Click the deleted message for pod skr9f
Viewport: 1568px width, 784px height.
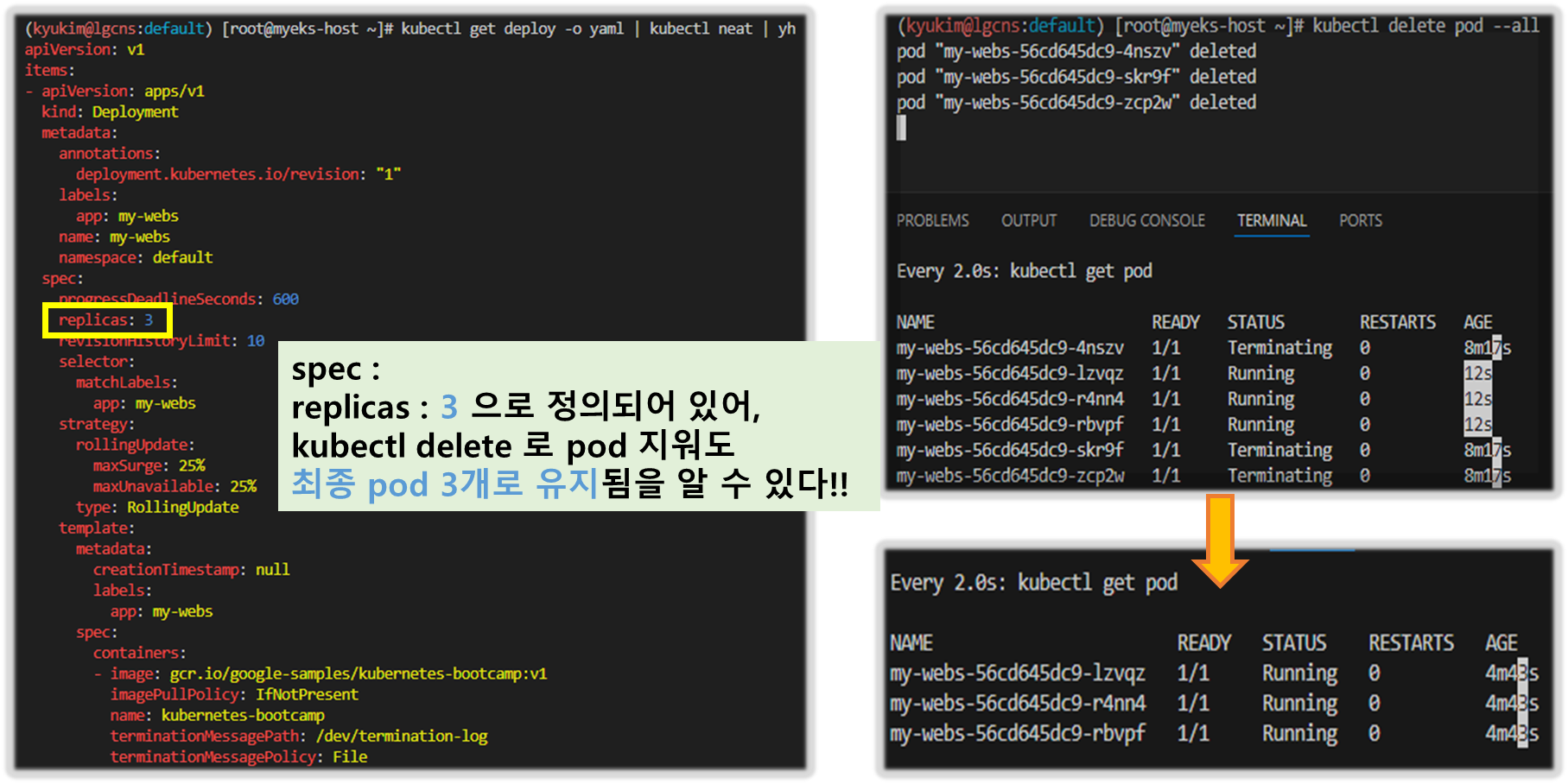click(x=1076, y=77)
